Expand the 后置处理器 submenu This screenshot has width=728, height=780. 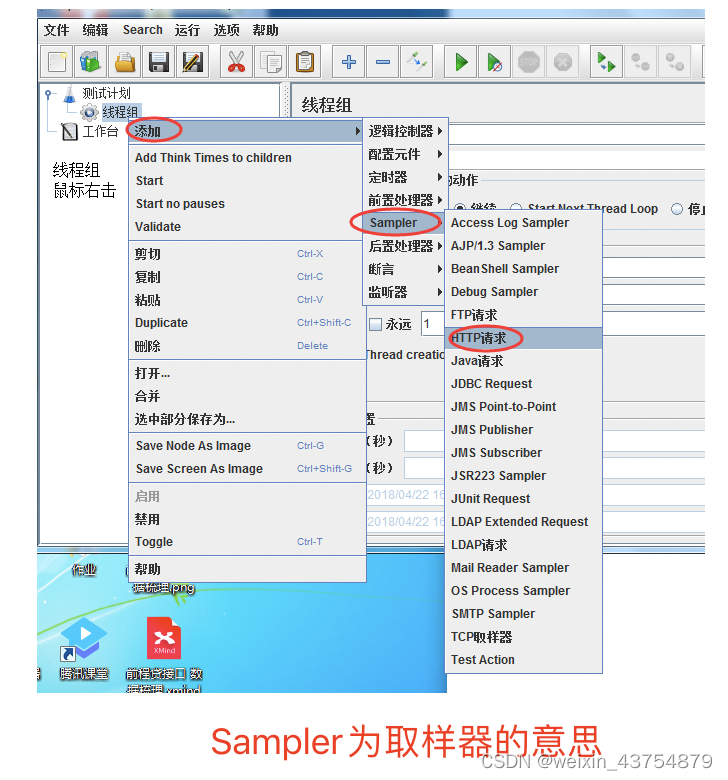tap(405, 246)
